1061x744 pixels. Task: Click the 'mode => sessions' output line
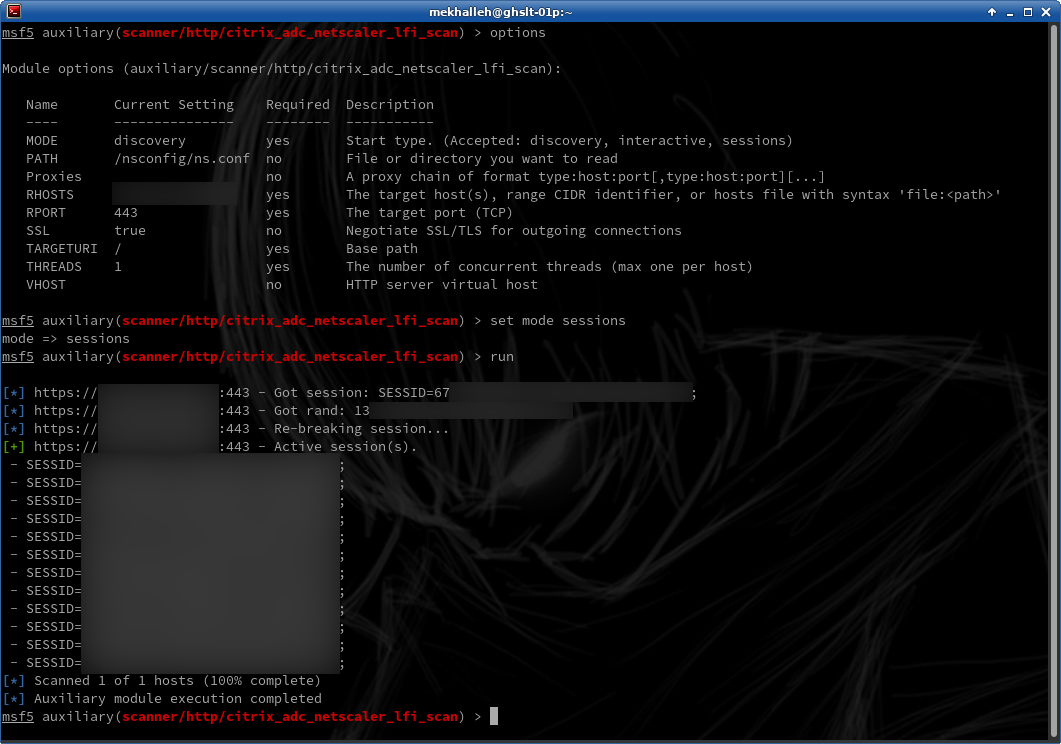(x=66, y=339)
